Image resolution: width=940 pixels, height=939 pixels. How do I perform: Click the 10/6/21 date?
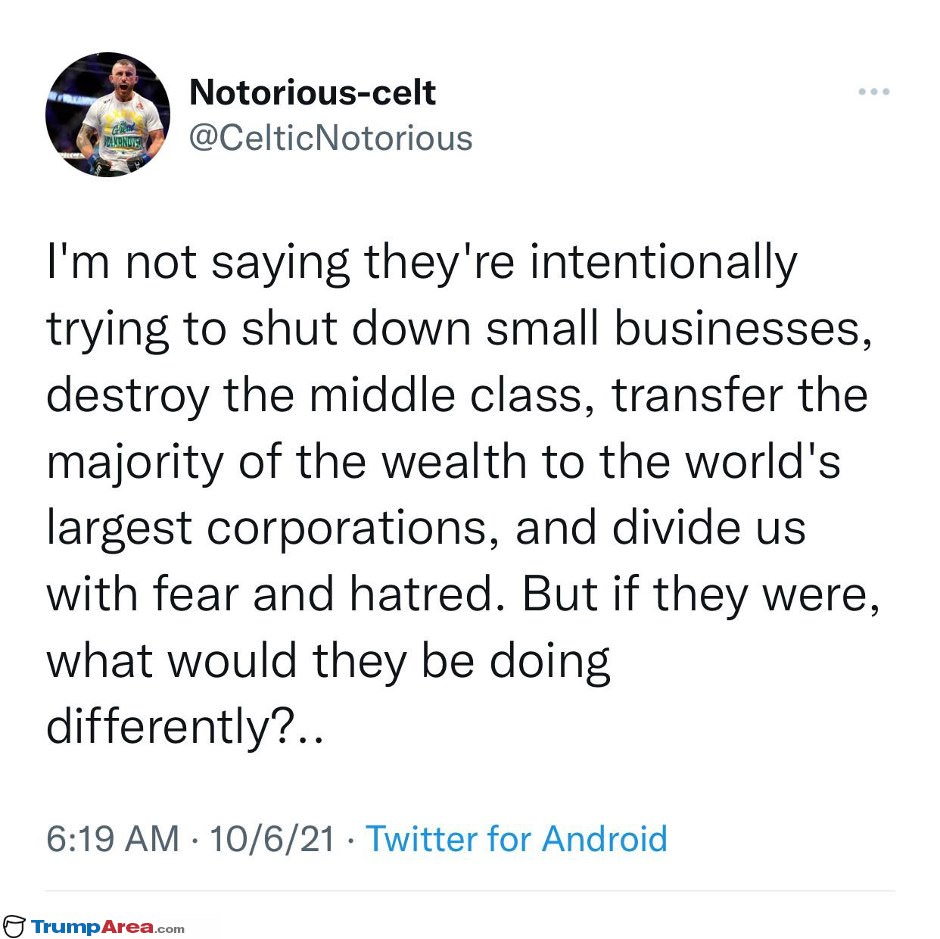(272, 838)
